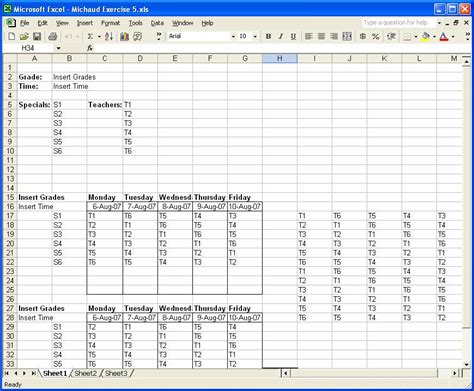Click the horizontal scrollbar right arrow
The width and height of the screenshot is (474, 391).
pyautogui.click(x=455, y=373)
